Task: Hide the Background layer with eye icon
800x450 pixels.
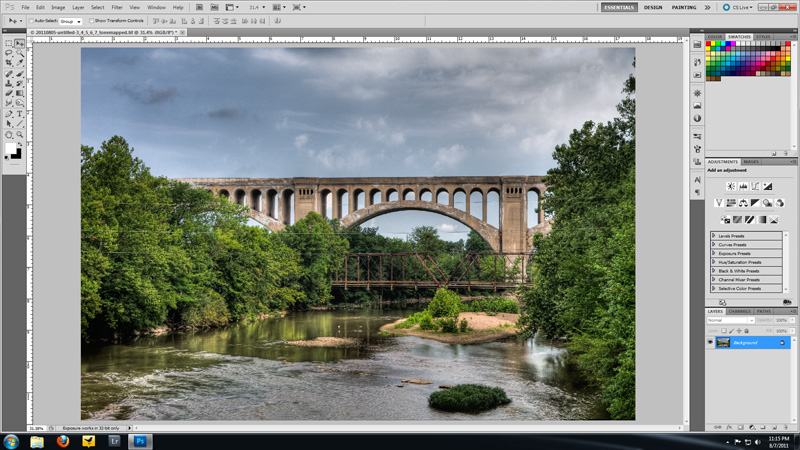Action: pyautogui.click(x=711, y=342)
